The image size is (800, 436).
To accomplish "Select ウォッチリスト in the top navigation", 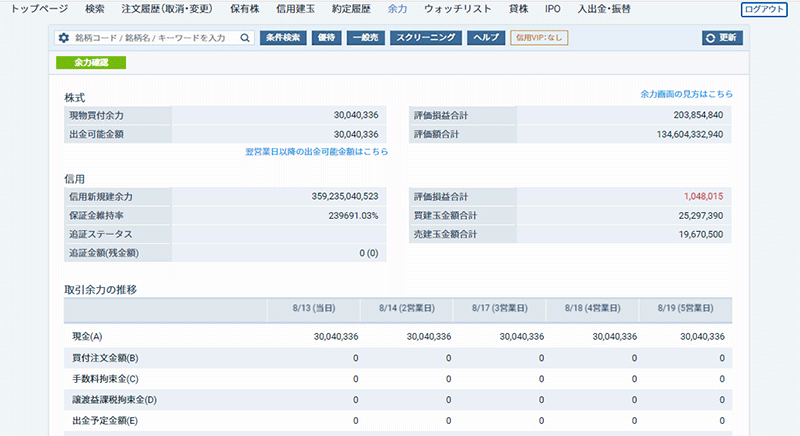I will (x=456, y=8).
